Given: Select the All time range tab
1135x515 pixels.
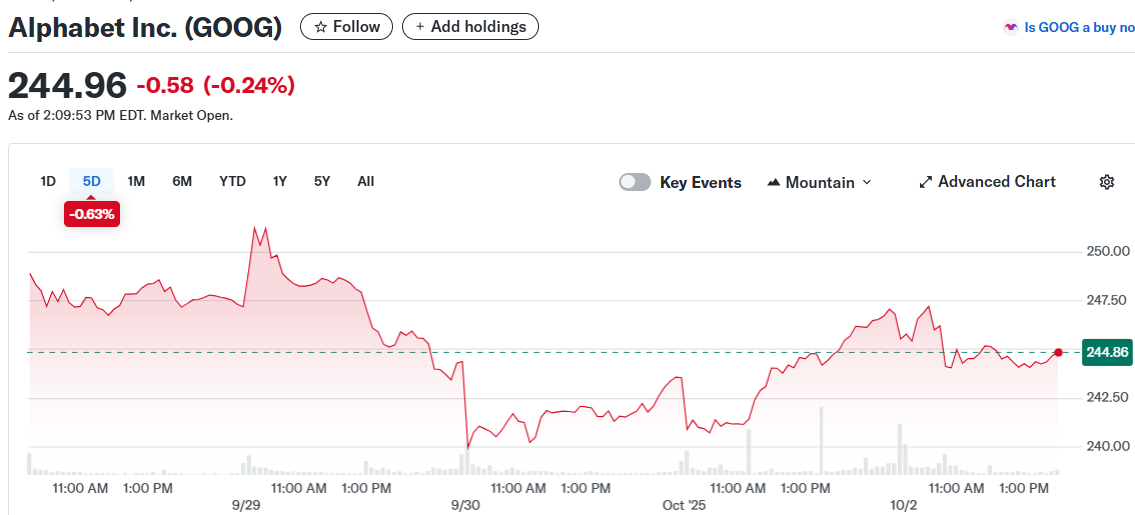Looking at the screenshot, I should coord(366,181).
